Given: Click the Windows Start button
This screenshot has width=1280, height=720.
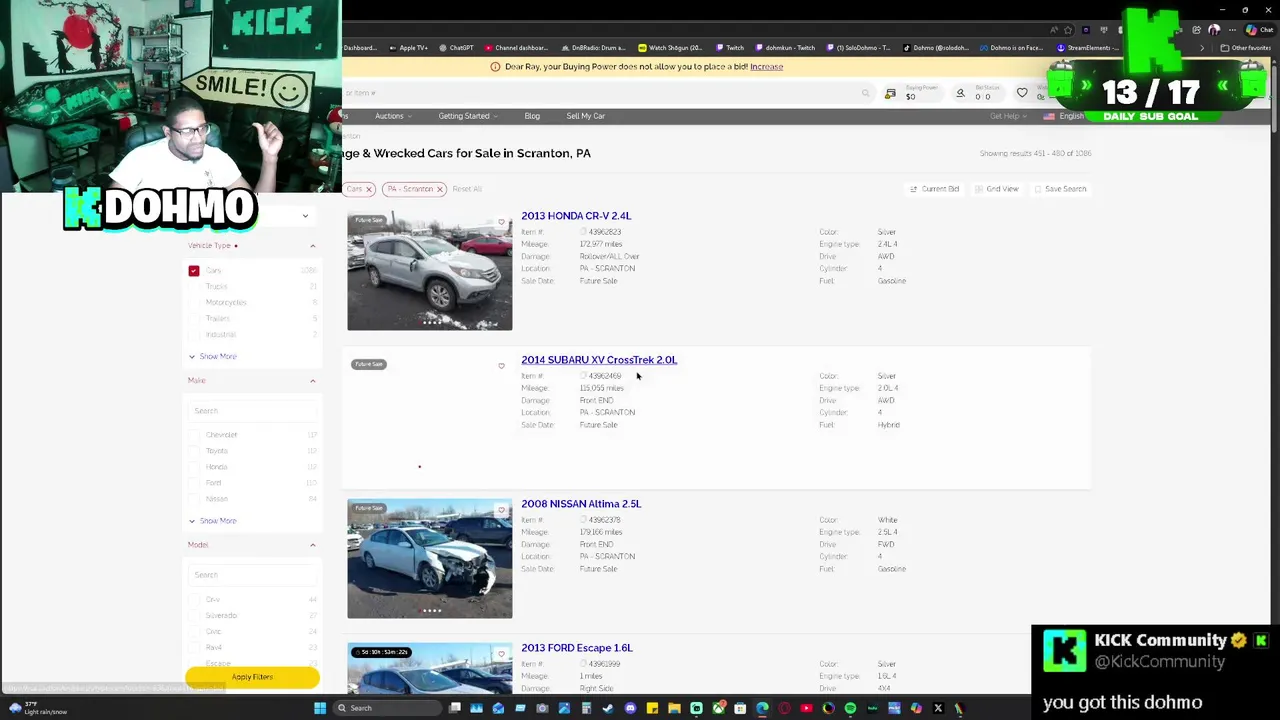Looking at the screenshot, I should [320, 708].
